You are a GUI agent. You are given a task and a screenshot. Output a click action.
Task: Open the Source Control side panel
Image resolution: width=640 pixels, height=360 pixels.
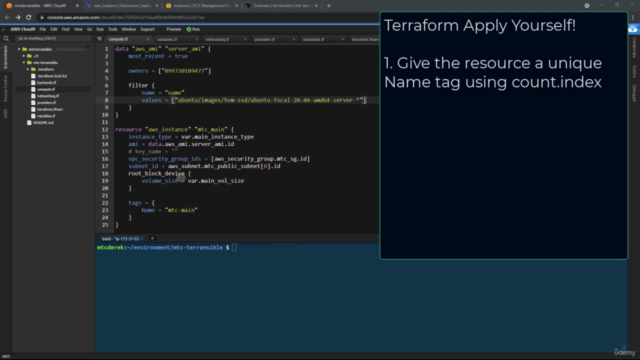pyautogui.click(x=6, y=88)
